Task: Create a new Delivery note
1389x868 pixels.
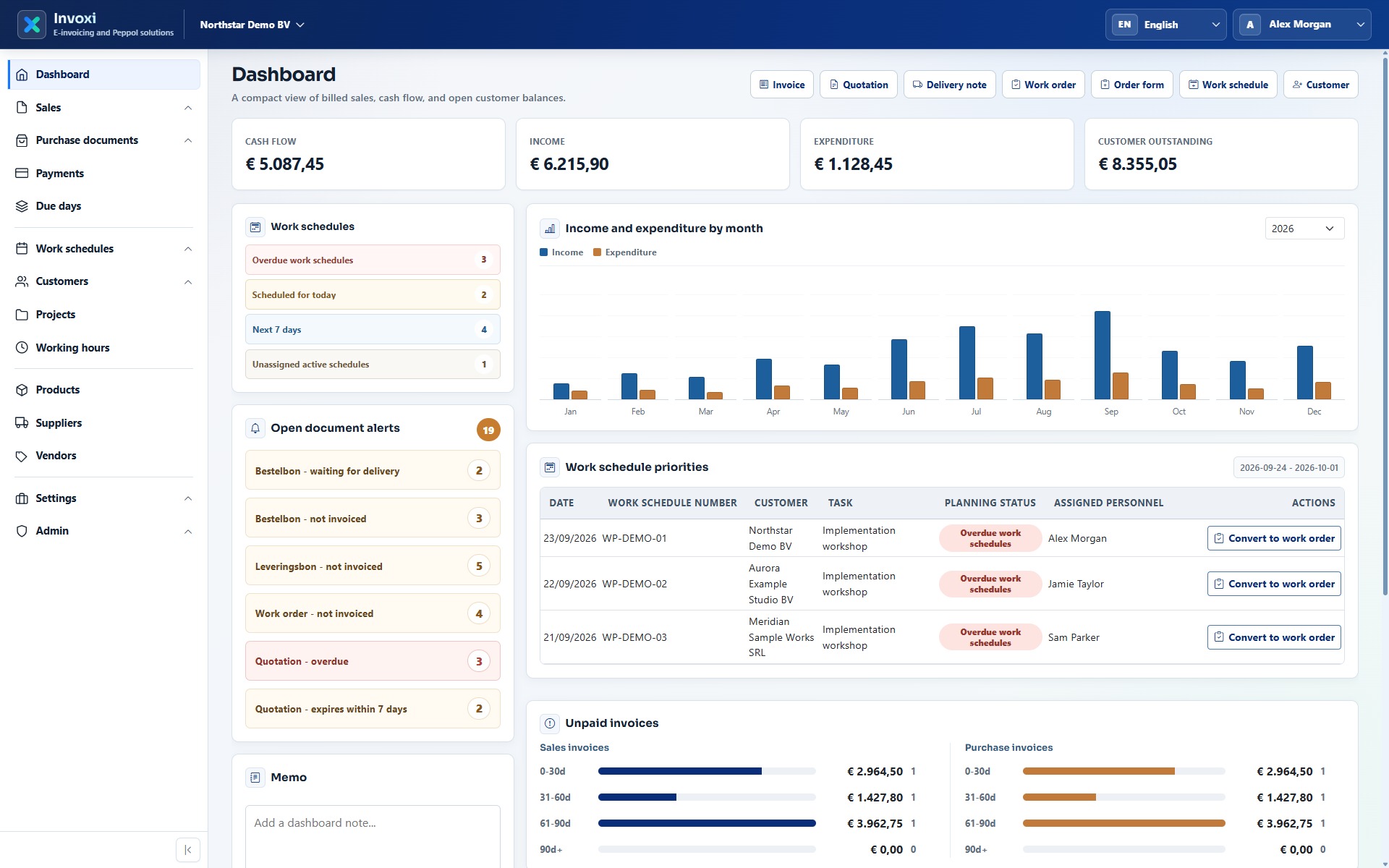Action: coord(950,85)
